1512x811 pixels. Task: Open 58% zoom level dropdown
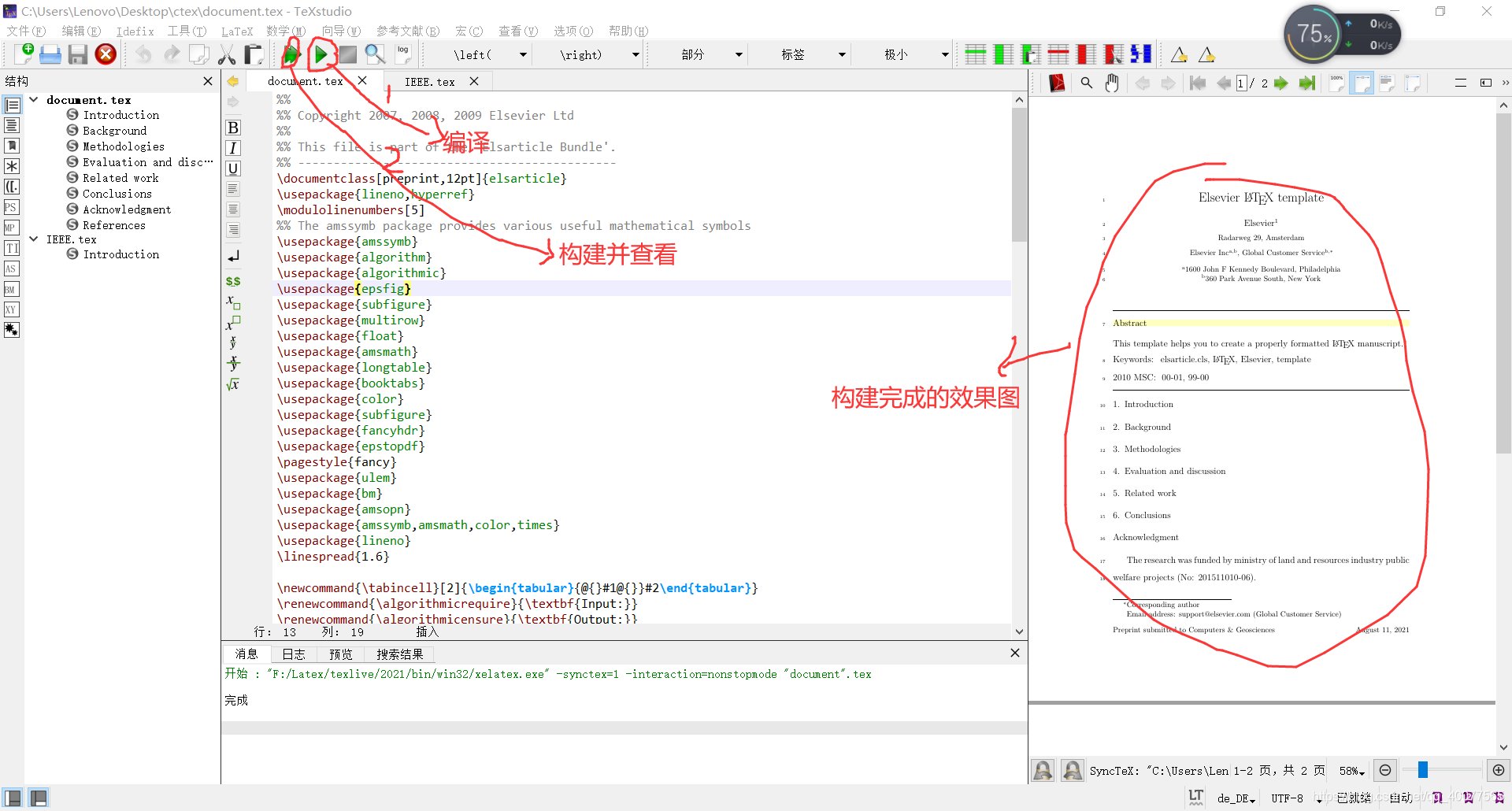[x=1352, y=771]
